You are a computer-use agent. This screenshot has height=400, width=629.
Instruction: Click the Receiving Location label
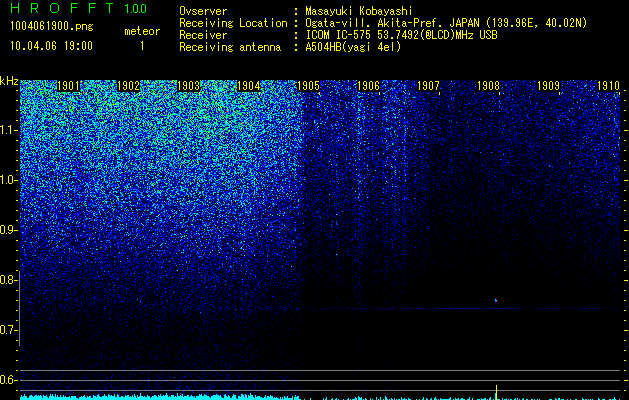pyautogui.click(x=233, y=23)
